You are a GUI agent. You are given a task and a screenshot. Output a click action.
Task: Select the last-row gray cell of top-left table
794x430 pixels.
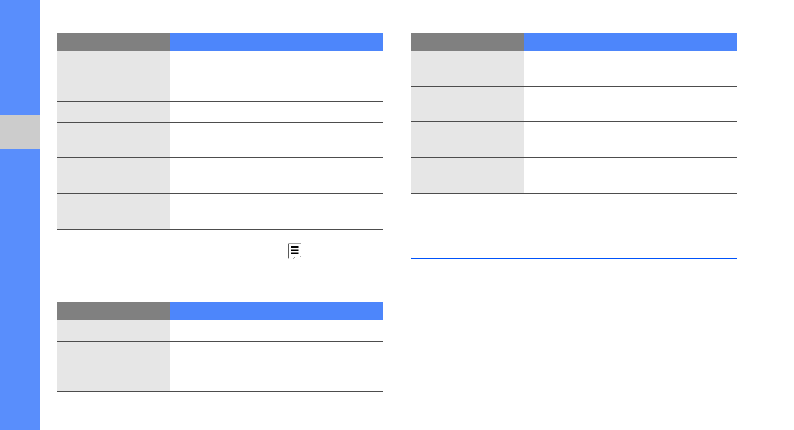pyautogui.click(x=113, y=211)
